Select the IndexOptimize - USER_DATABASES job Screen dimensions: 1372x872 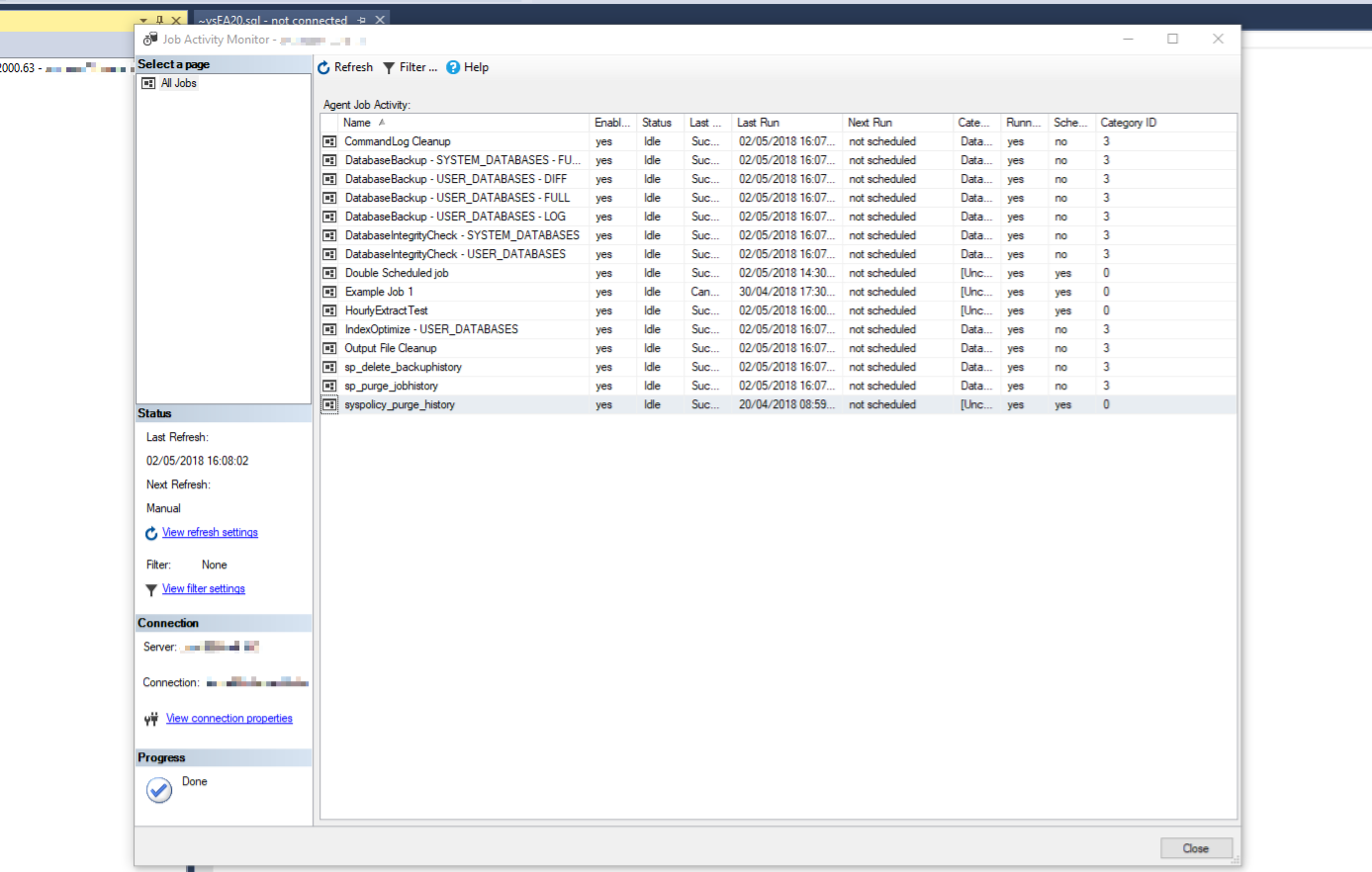(431, 329)
